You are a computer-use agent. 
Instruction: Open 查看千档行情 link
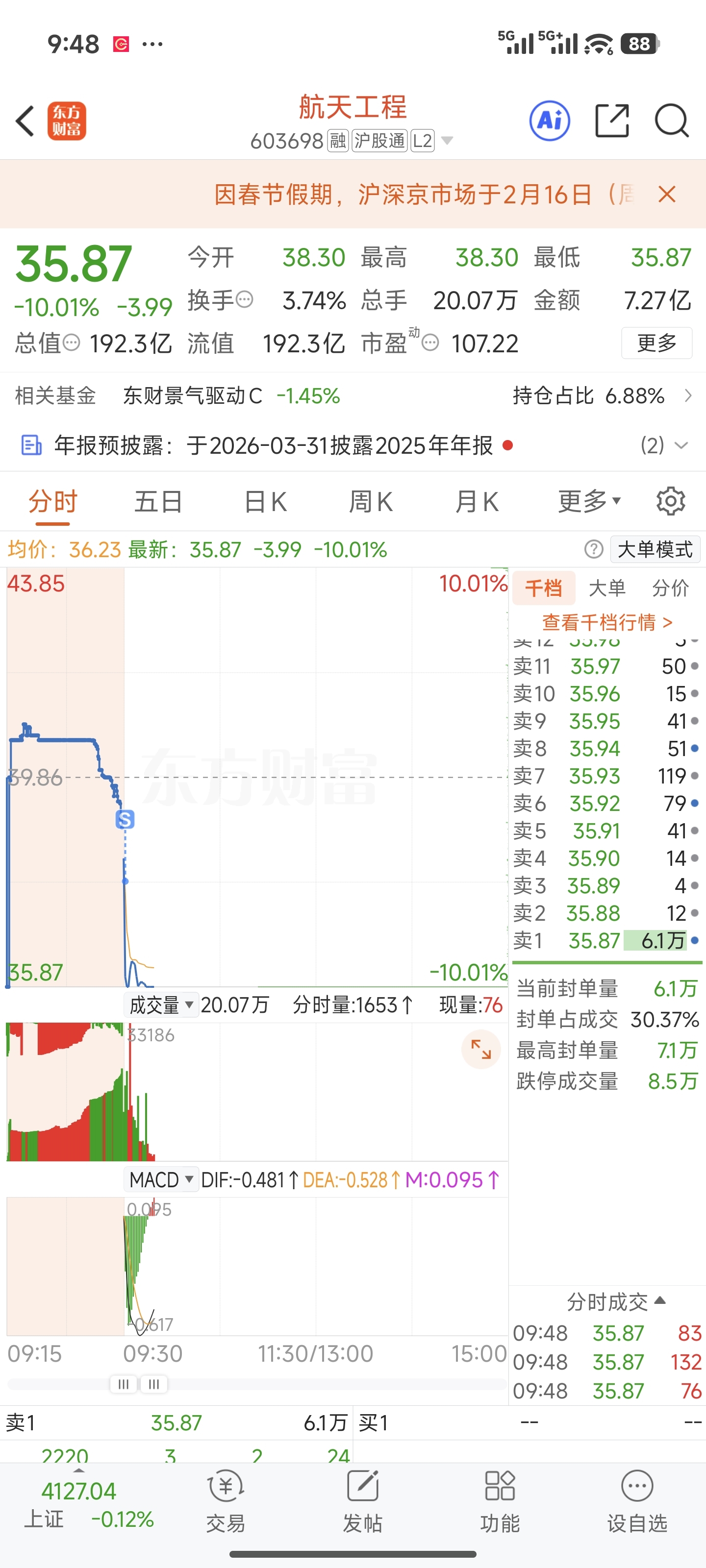click(606, 622)
